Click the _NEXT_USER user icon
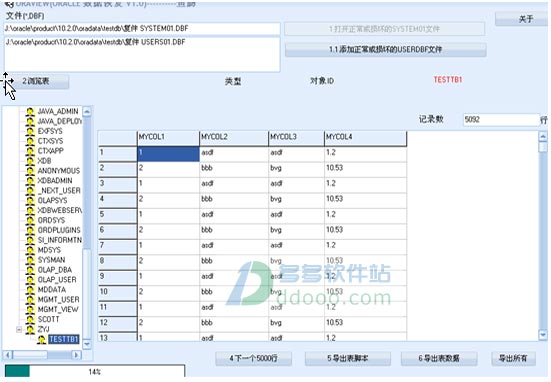Image resolution: width=551 pixels, height=382 pixels. point(30,190)
